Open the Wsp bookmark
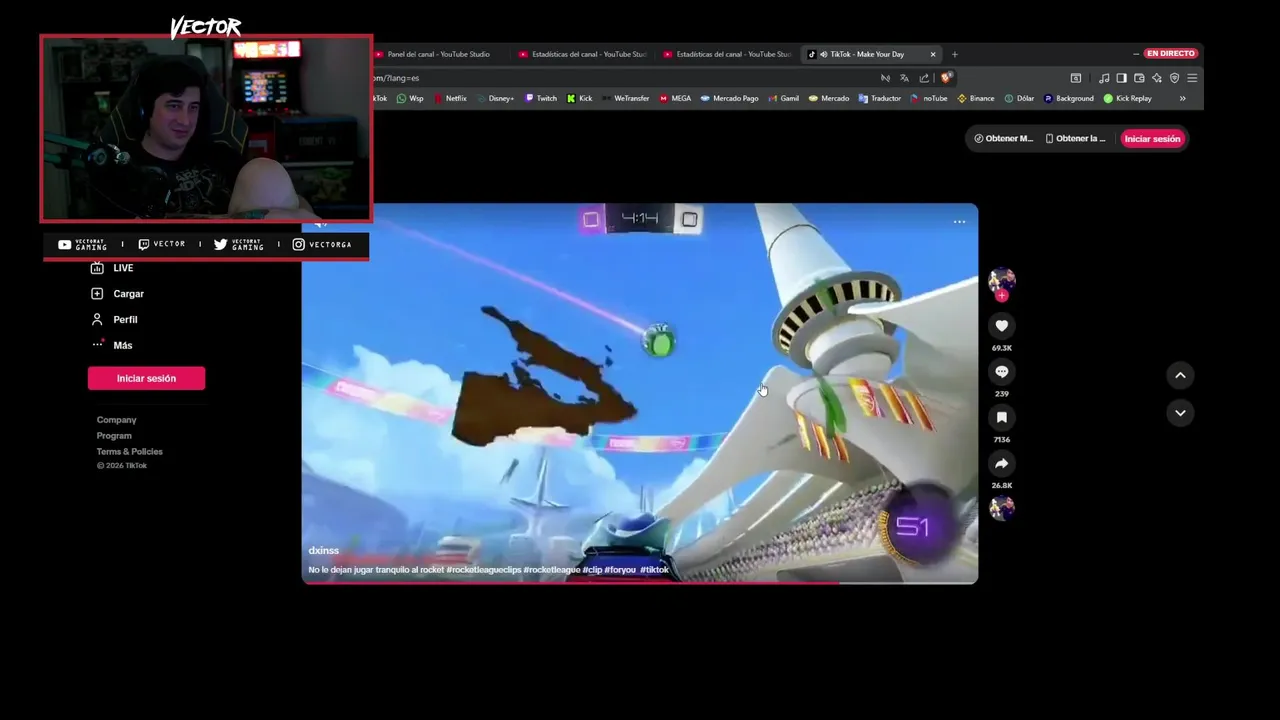 [410, 99]
